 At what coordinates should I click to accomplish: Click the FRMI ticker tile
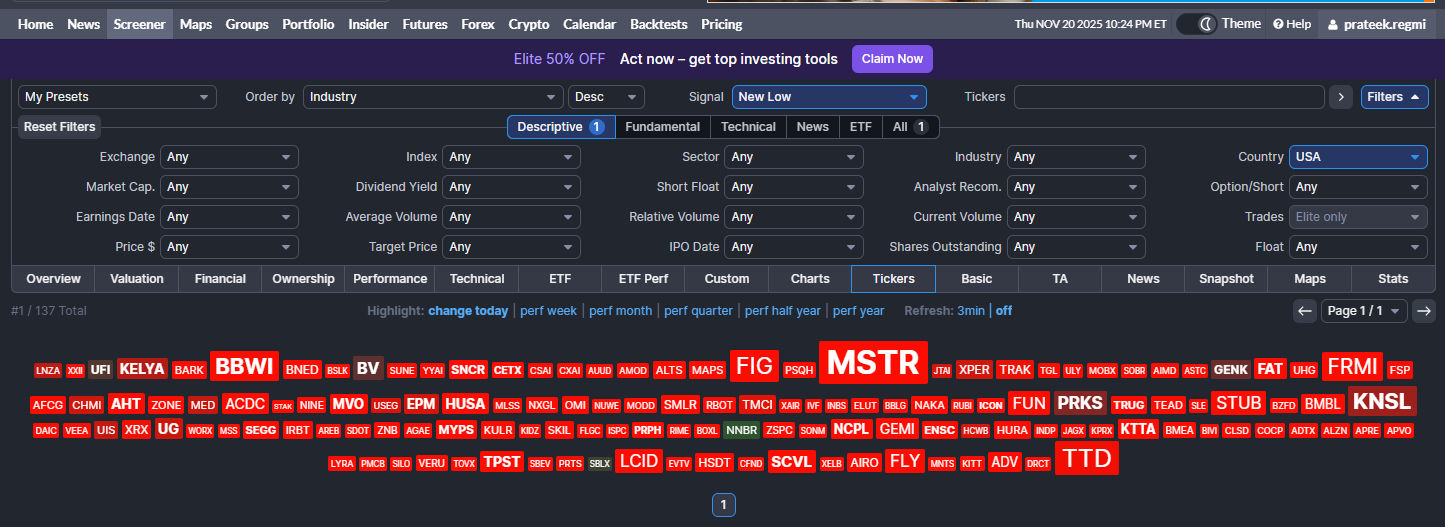1352,367
